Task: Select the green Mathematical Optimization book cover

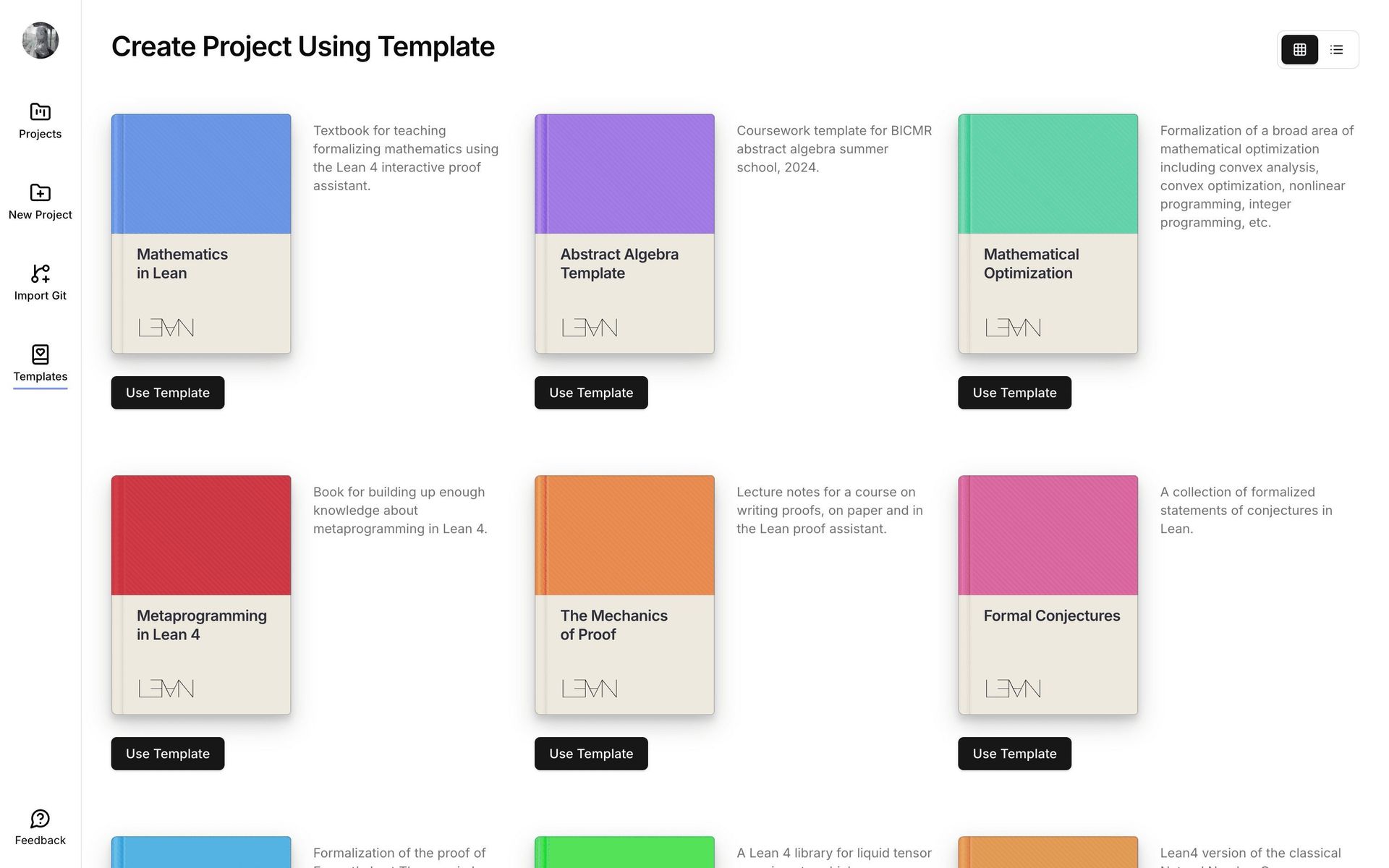Action: [x=1048, y=234]
